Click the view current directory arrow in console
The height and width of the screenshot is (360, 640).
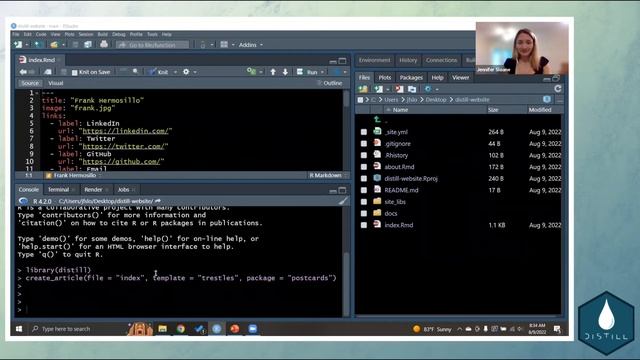point(158,201)
